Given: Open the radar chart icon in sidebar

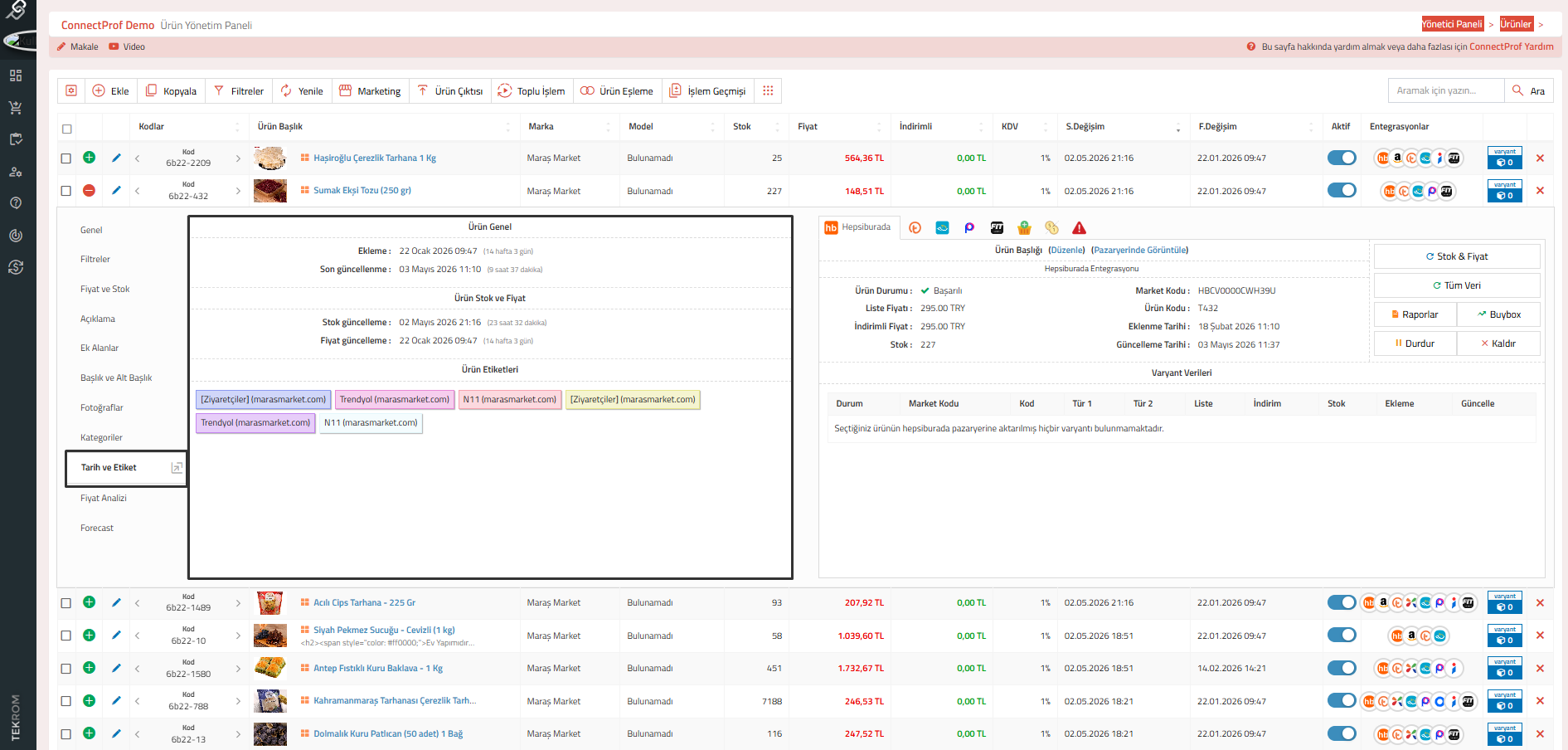Looking at the screenshot, I should [16, 236].
